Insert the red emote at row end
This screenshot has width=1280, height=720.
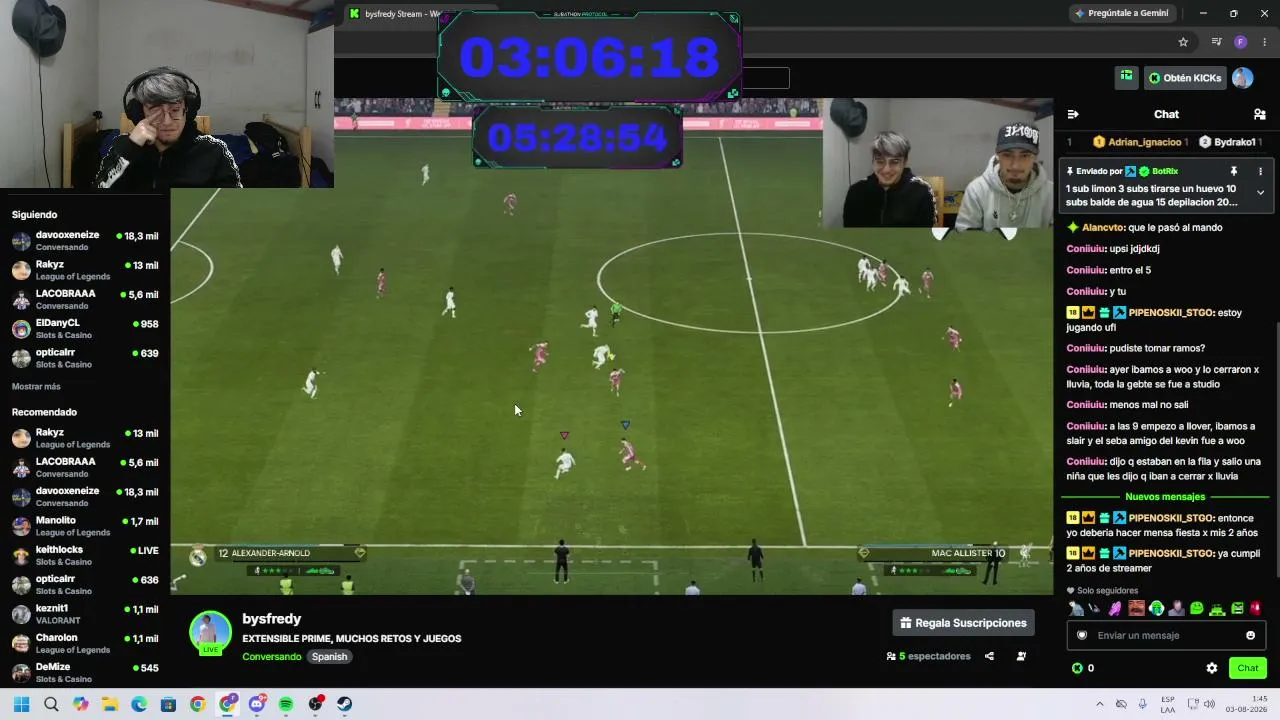click(x=1256, y=608)
